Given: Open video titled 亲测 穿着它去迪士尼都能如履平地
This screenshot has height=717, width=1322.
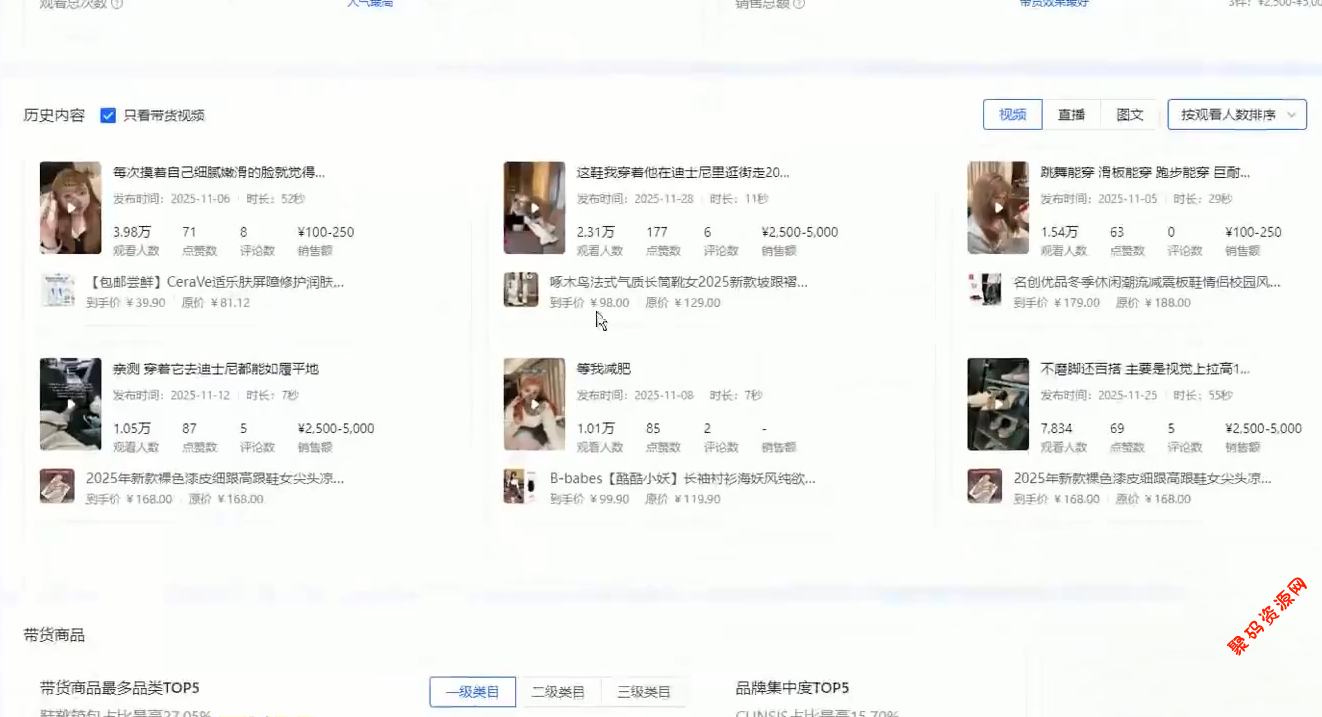Looking at the screenshot, I should click(x=215, y=369).
